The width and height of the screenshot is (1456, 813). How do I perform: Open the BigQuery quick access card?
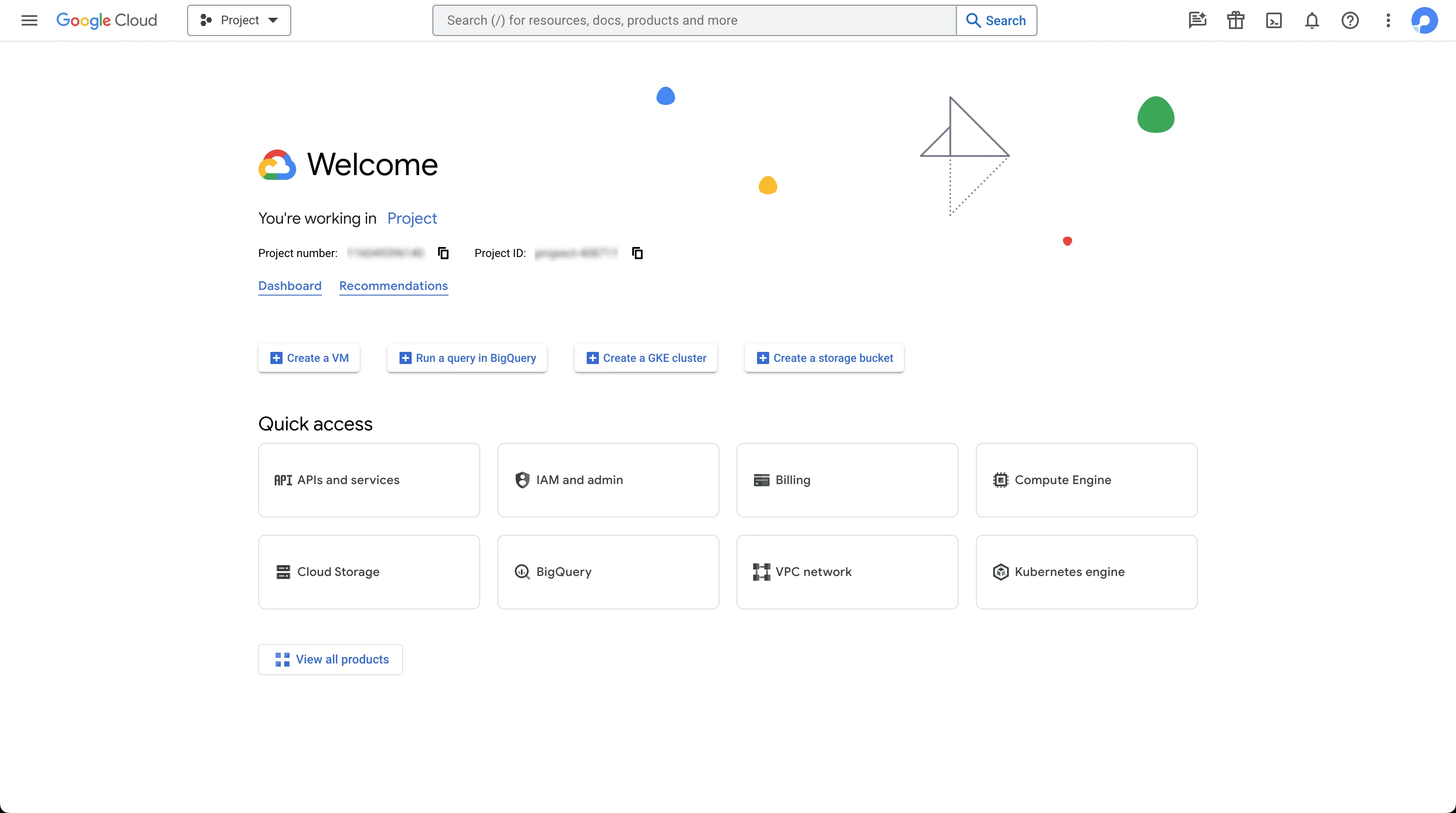(608, 572)
